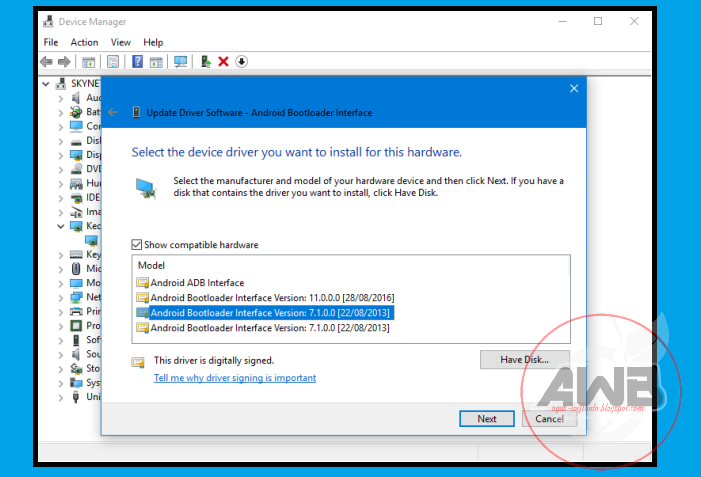Uncheck Show compatible hardware checkbox
Image resolution: width=701 pixels, height=477 pixels.
136,245
